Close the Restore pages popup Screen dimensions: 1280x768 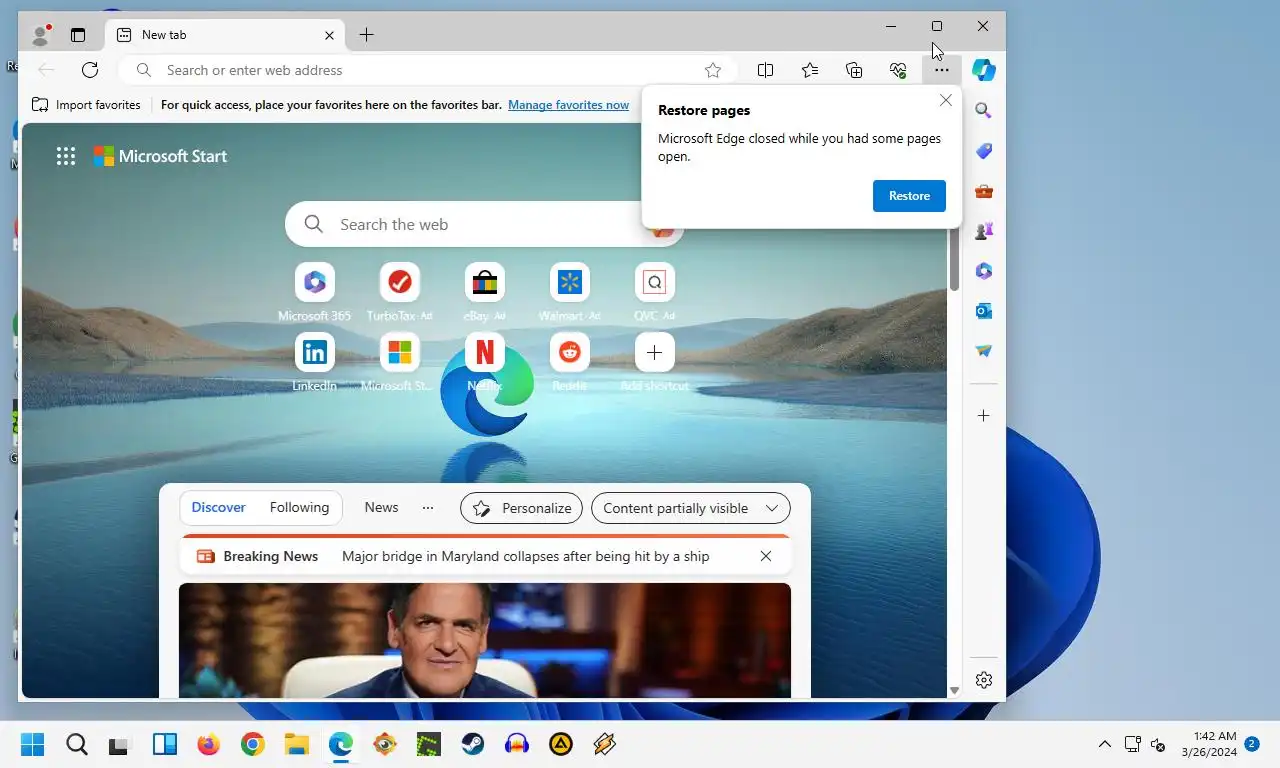pos(946,100)
